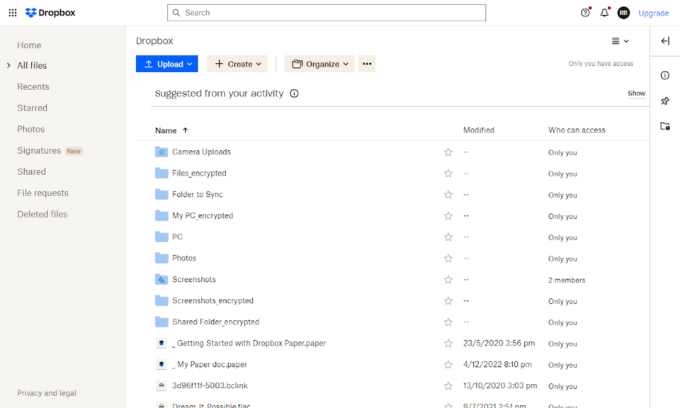
Task: Go to Recents in the sidebar
Action: coord(33,87)
